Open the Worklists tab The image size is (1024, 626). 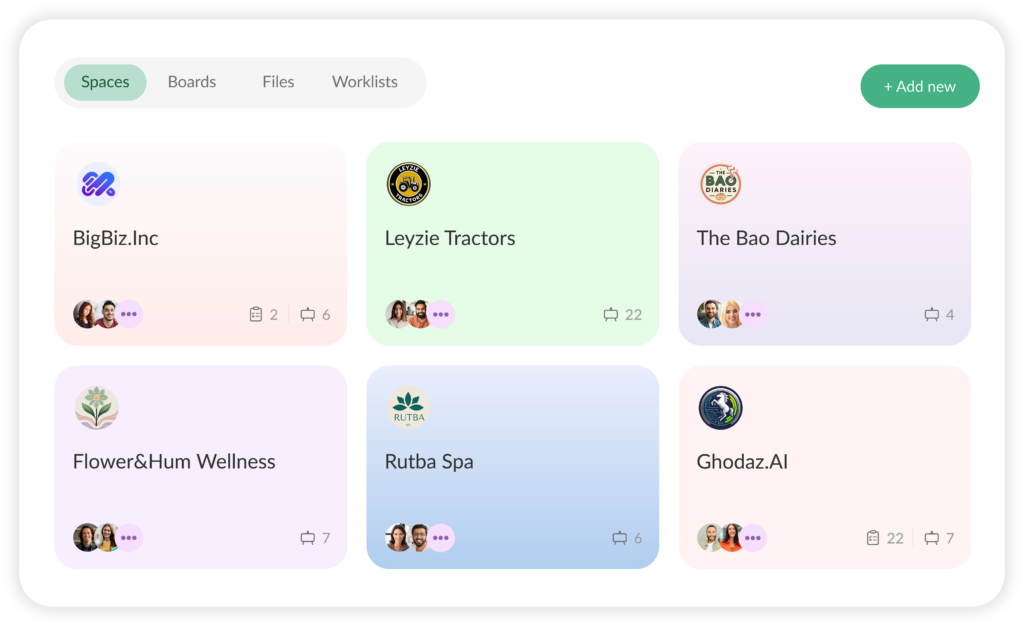[x=365, y=82]
